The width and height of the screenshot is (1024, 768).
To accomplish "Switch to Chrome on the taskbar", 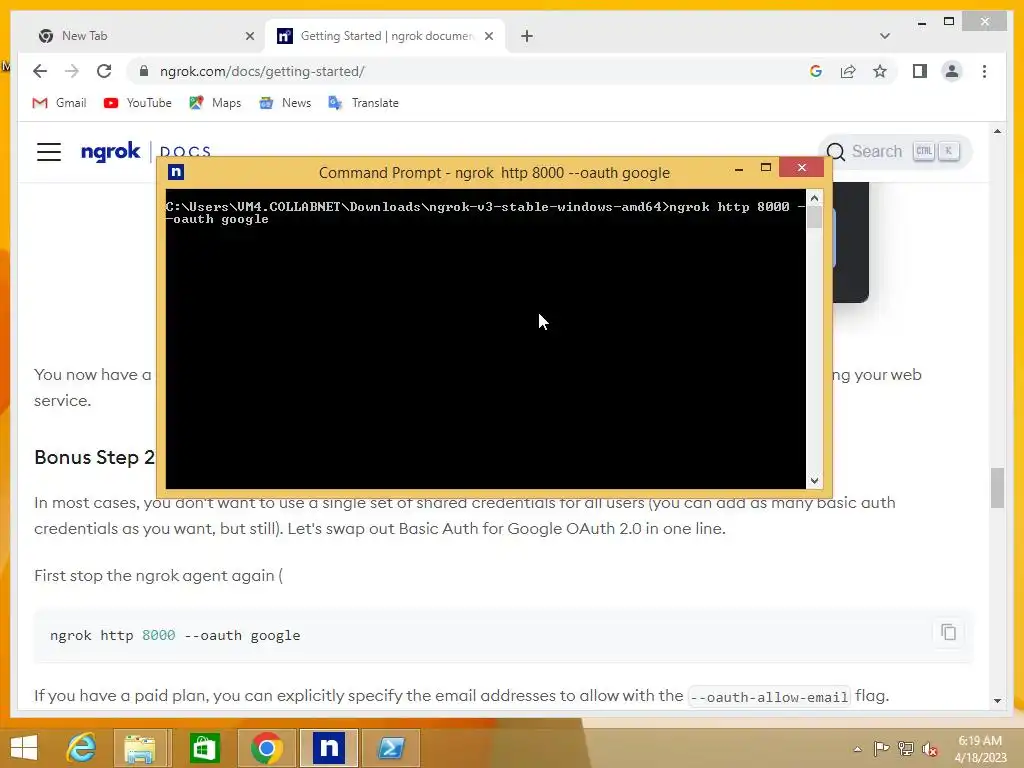I will (266, 748).
